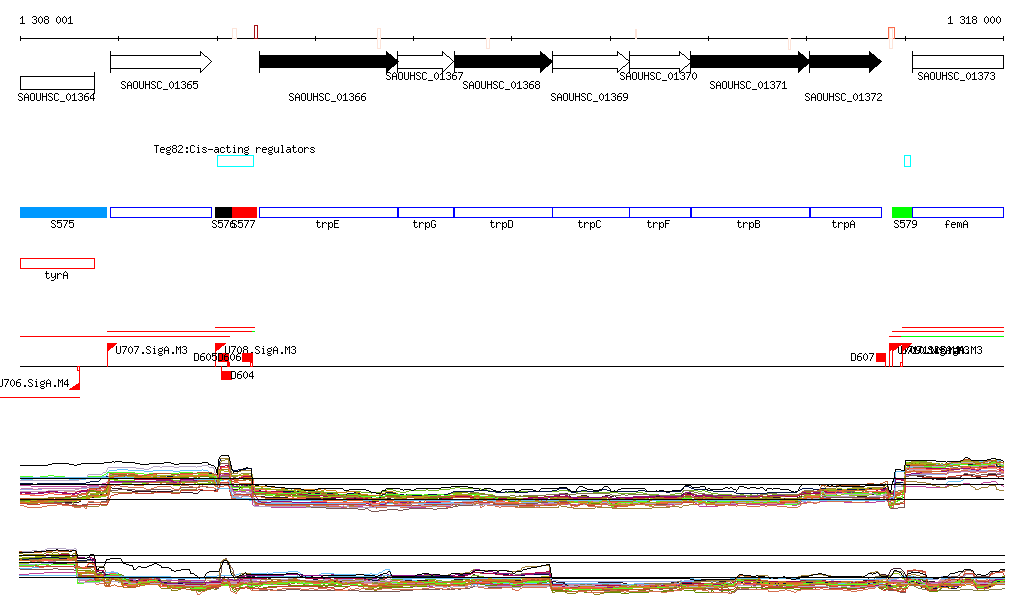Click the red D604 down-shift marker
This screenshot has height=611, width=1024.
[227, 375]
